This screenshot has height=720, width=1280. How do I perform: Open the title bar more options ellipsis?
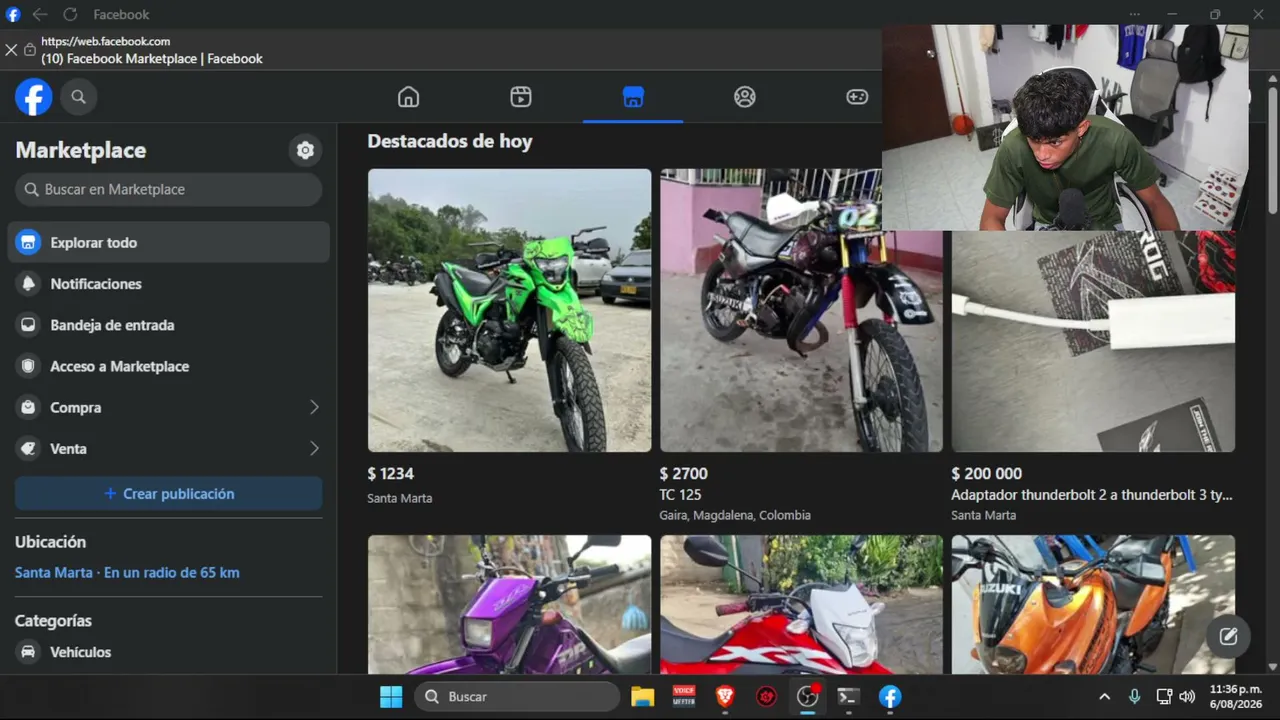coord(1134,14)
